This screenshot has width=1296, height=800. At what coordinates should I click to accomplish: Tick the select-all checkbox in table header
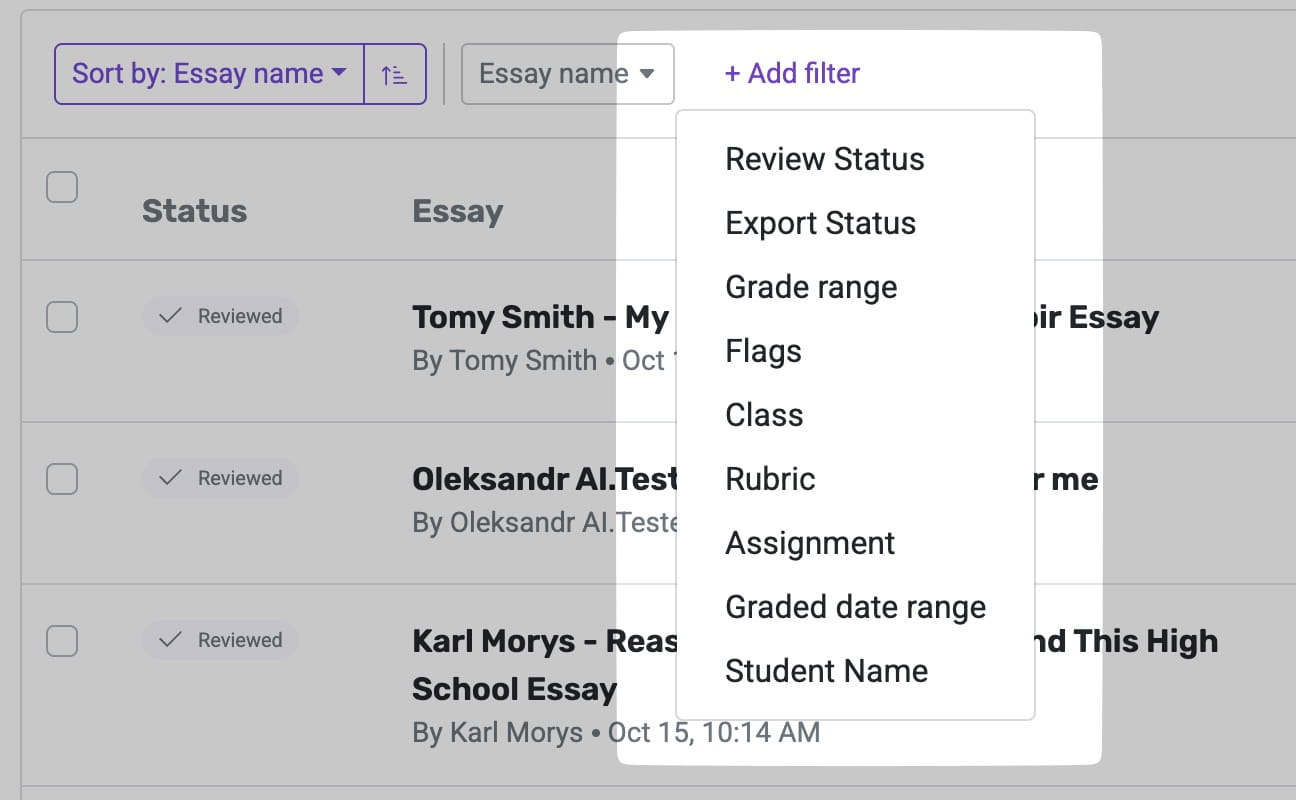(x=62, y=187)
